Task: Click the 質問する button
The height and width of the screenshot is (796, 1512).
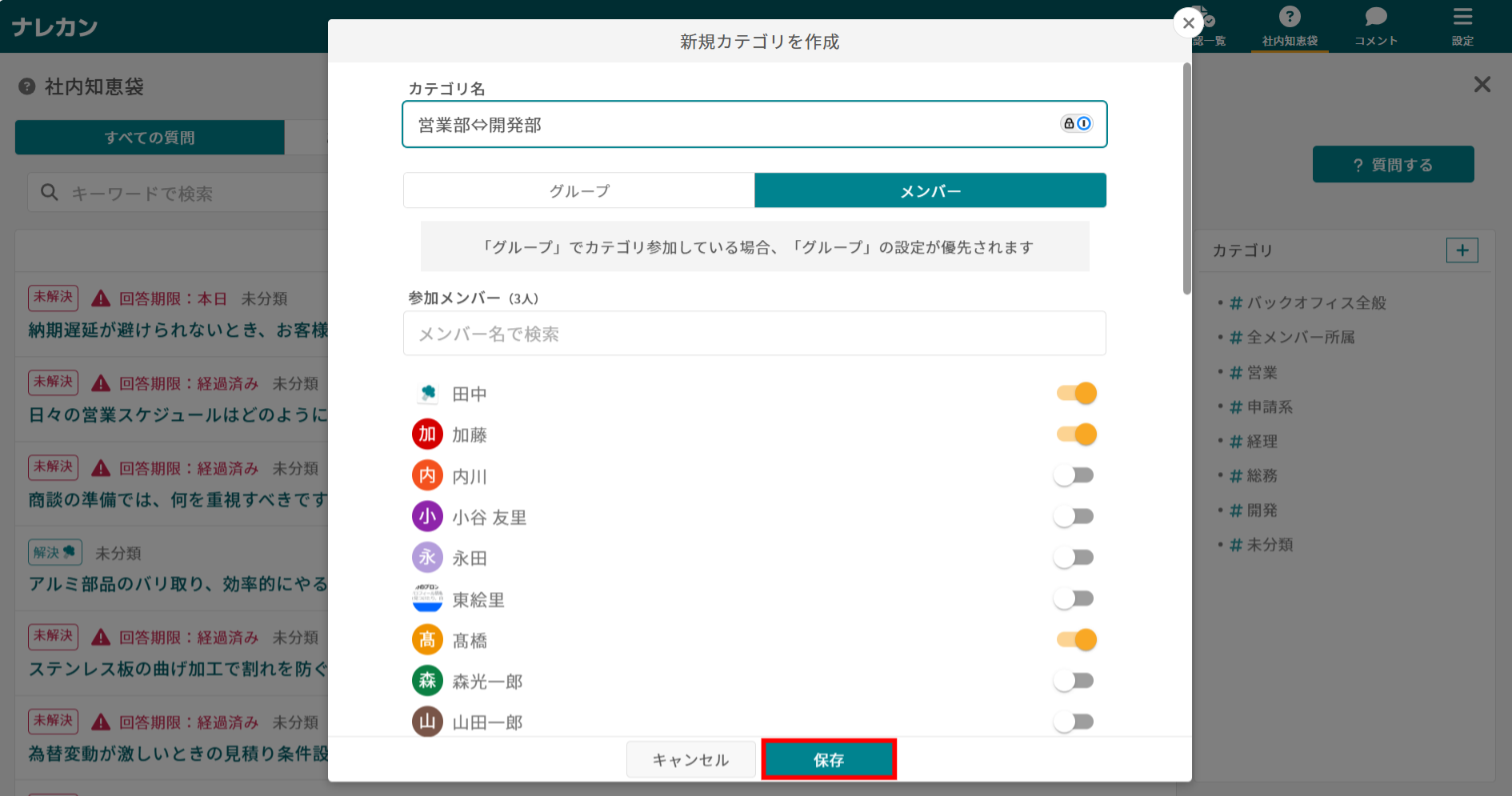Action: (x=1393, y=164)
